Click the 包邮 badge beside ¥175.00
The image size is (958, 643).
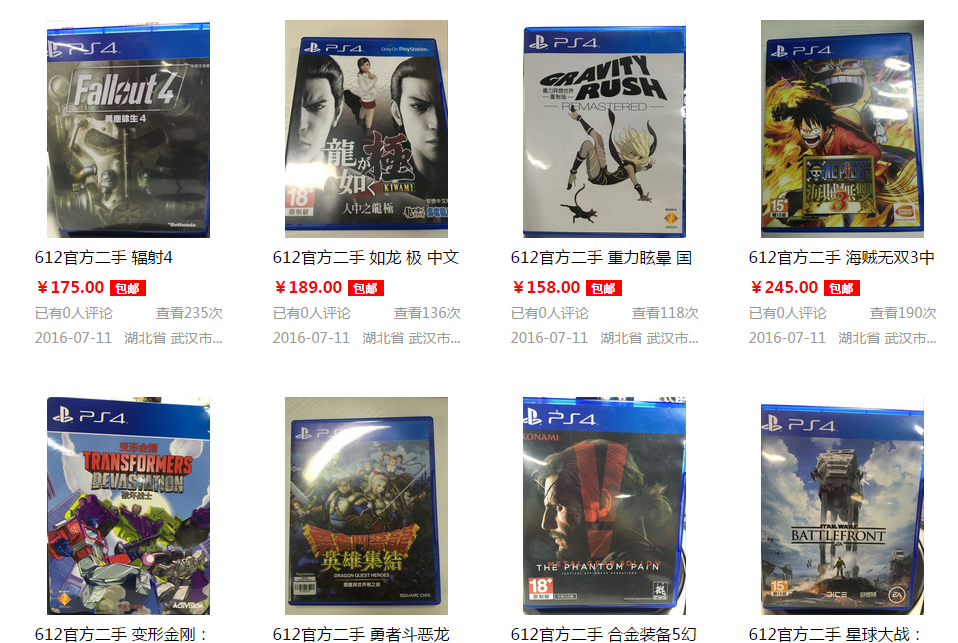click(128, 288)
